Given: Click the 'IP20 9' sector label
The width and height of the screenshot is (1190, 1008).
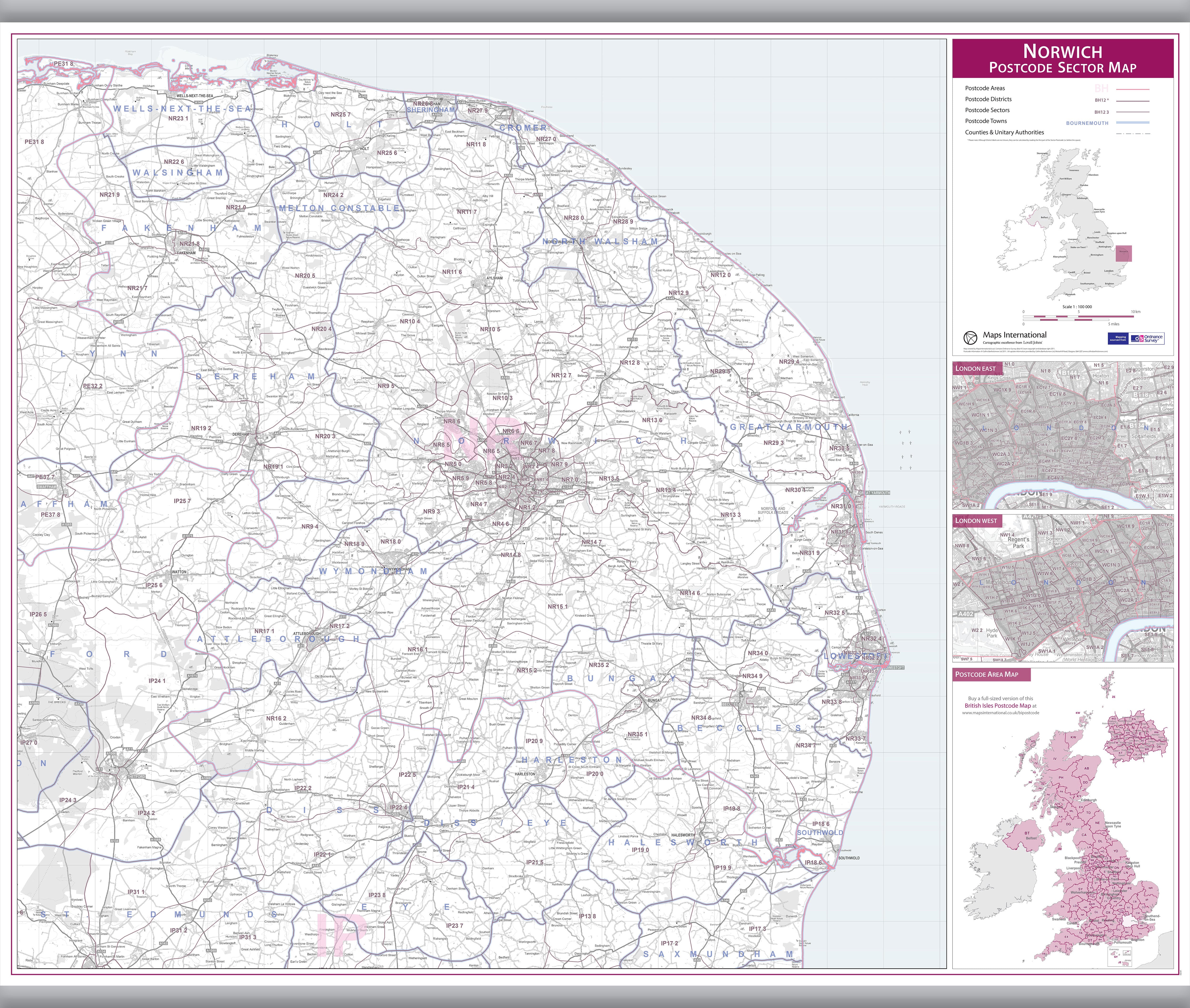Looking at the screenshot, I should click(x=534, y=741).
